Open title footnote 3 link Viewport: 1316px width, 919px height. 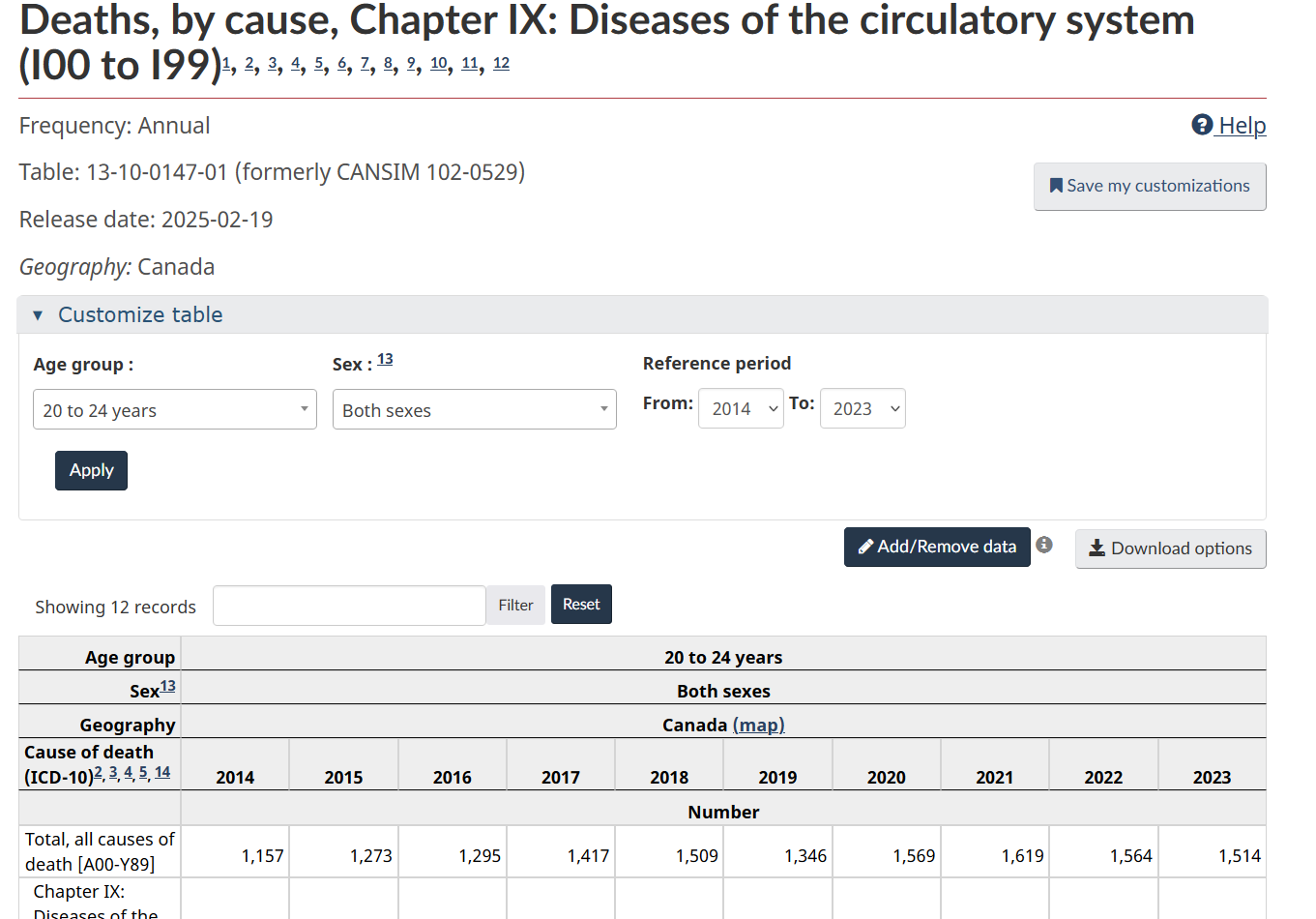tap(273, 63)
